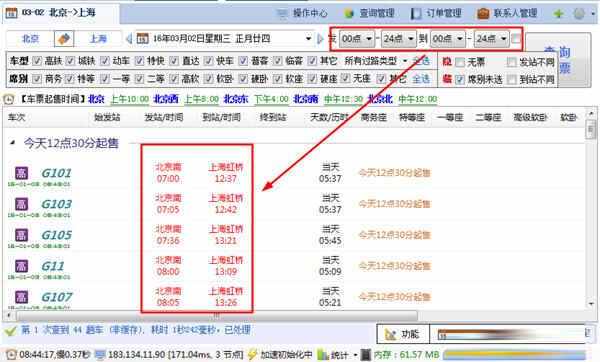600x362 pixels.
Task: Go to next date arrow
Action: pos(320,39)
